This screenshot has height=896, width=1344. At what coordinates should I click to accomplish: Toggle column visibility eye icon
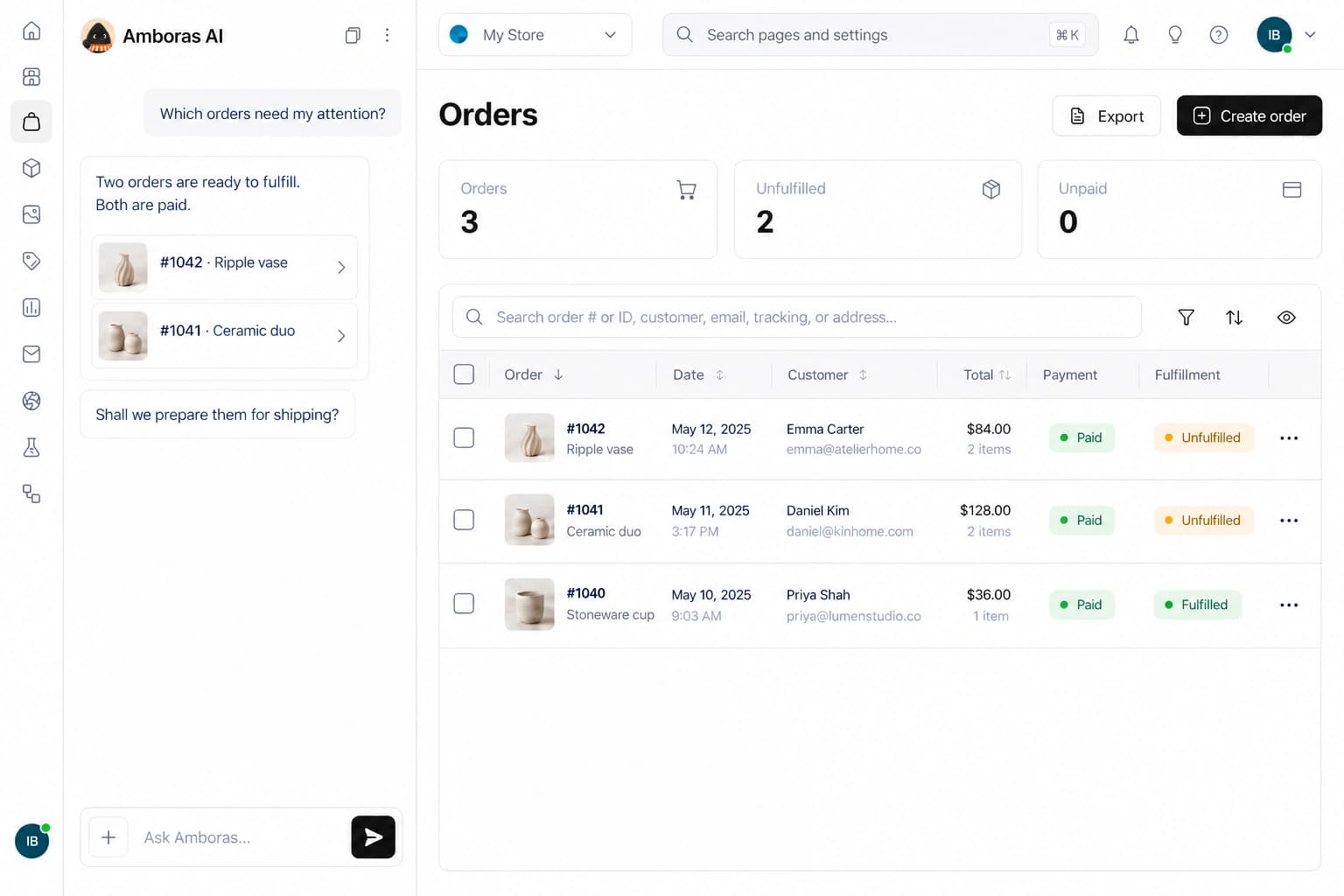[x=1286, y=318]
